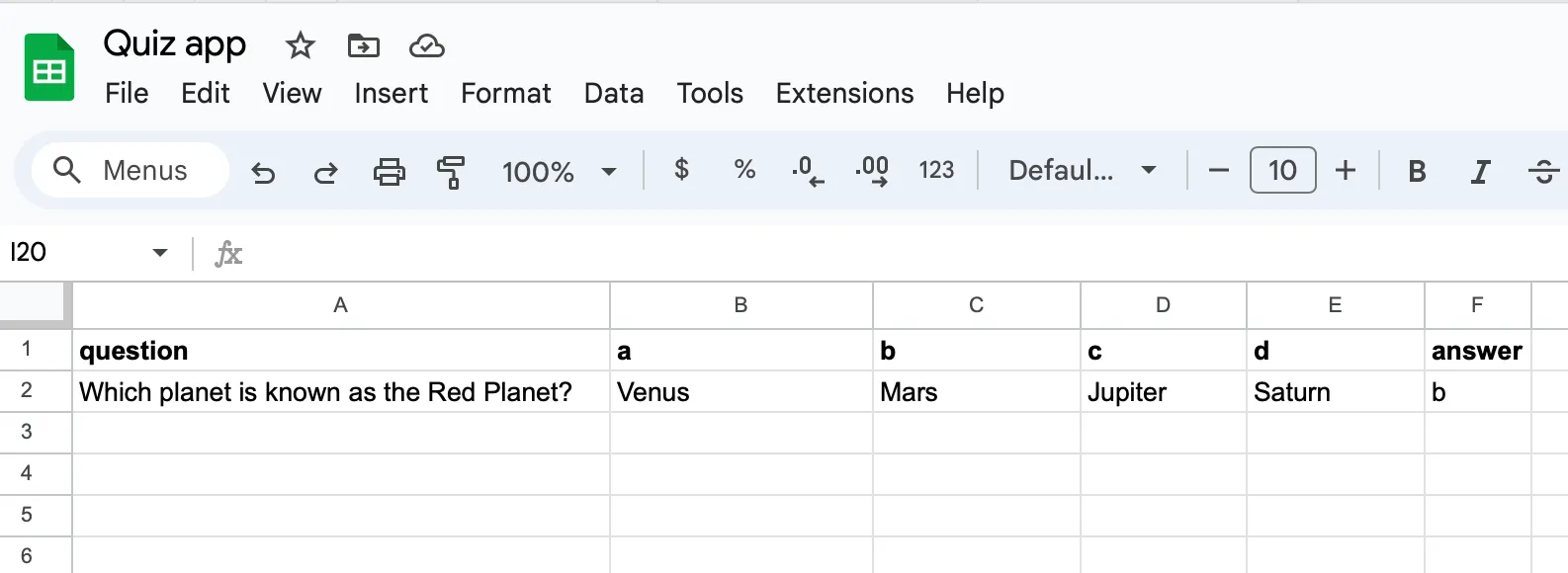
Task: Select the paint format tool
Action: click(451, 172)
